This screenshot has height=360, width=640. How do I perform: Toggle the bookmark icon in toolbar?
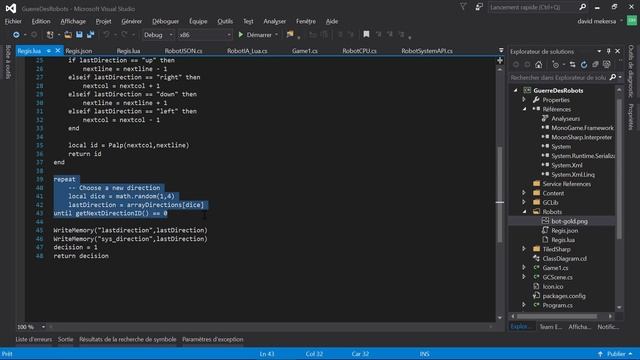tap(366, 35)
